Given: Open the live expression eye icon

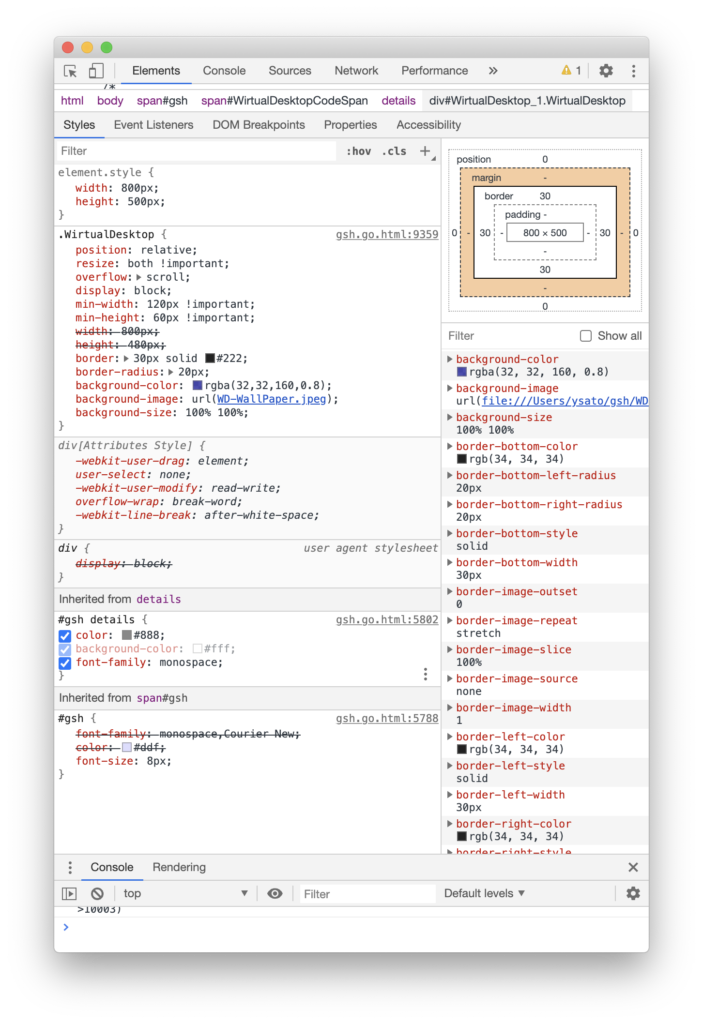Looking at the screenshot, I should pyautogui.click(x=275, y=894).
